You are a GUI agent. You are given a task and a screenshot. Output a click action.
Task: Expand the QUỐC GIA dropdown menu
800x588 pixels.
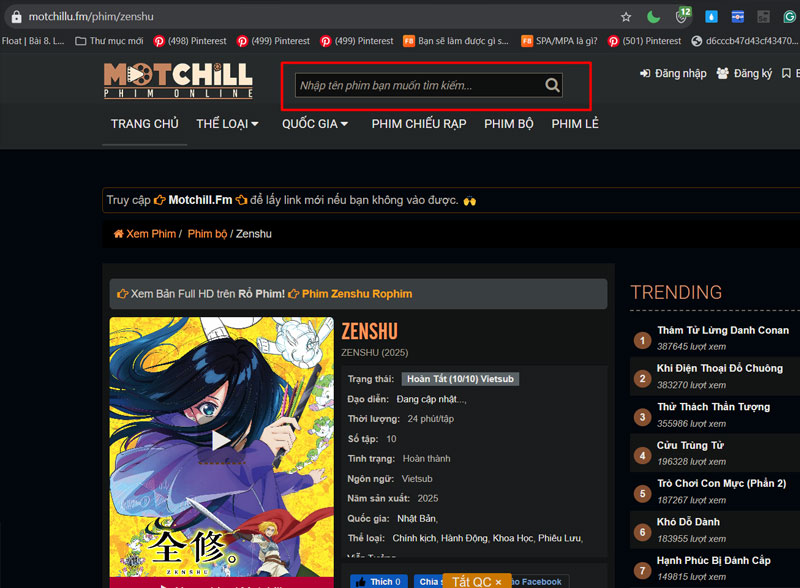315,124
